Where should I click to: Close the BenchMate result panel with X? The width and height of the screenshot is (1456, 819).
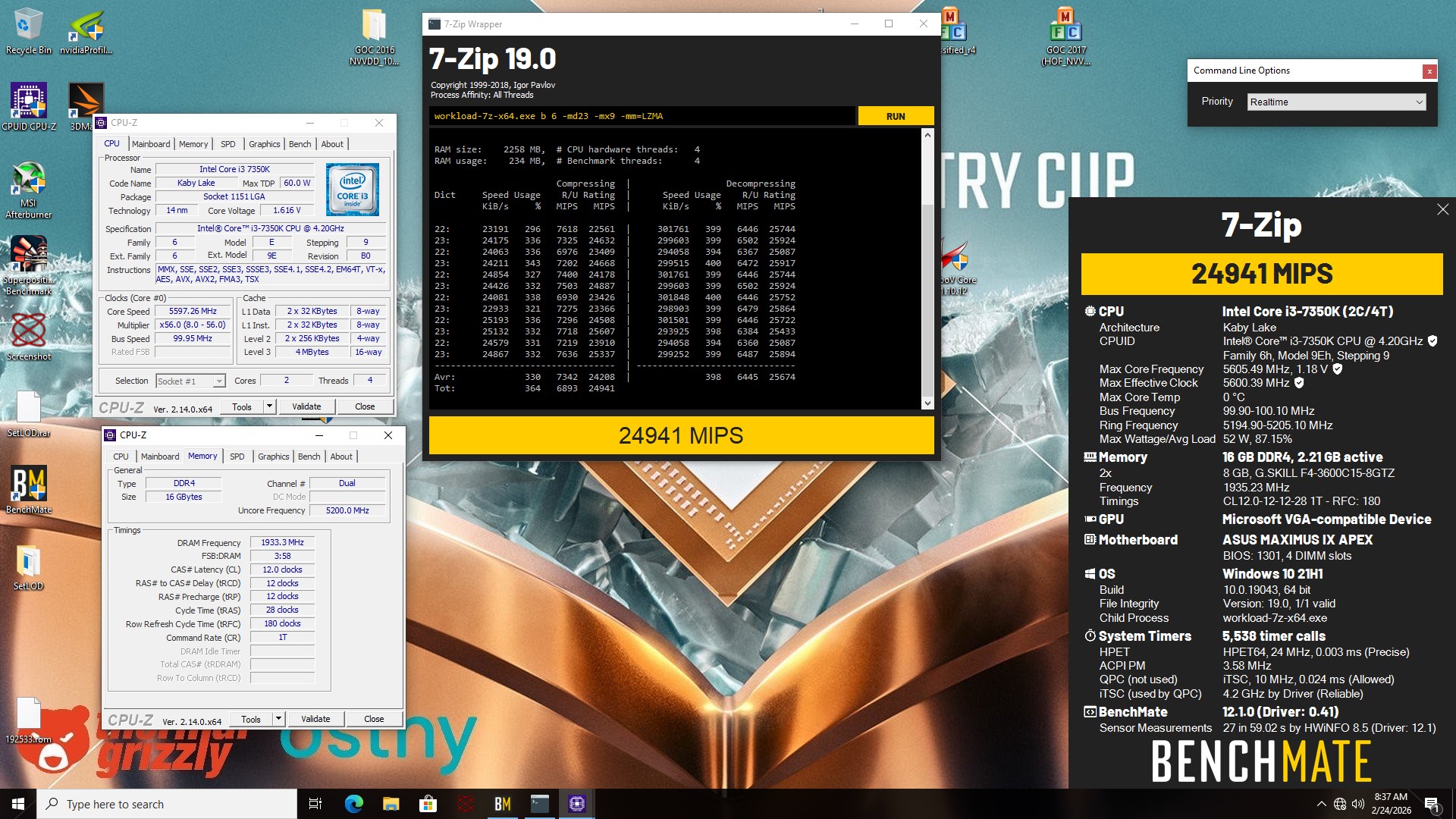click(1442, 209)
